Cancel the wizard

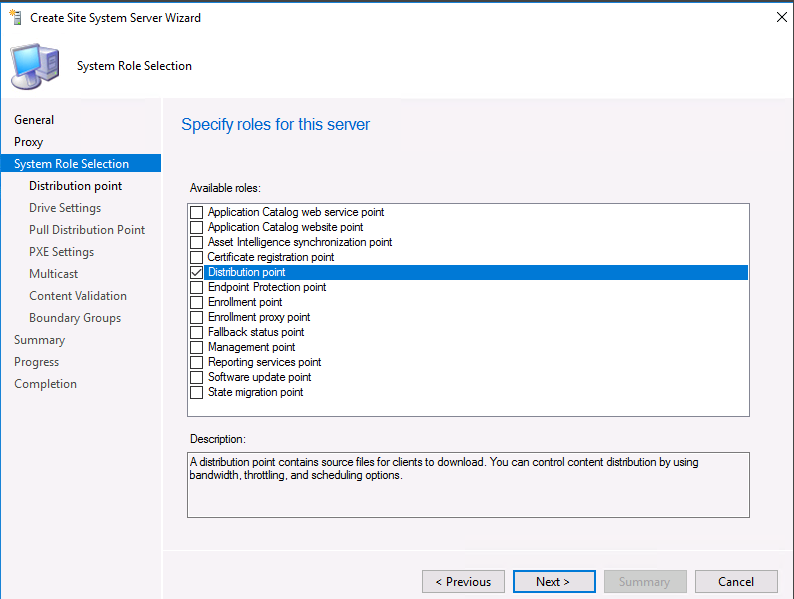point(736,582)
